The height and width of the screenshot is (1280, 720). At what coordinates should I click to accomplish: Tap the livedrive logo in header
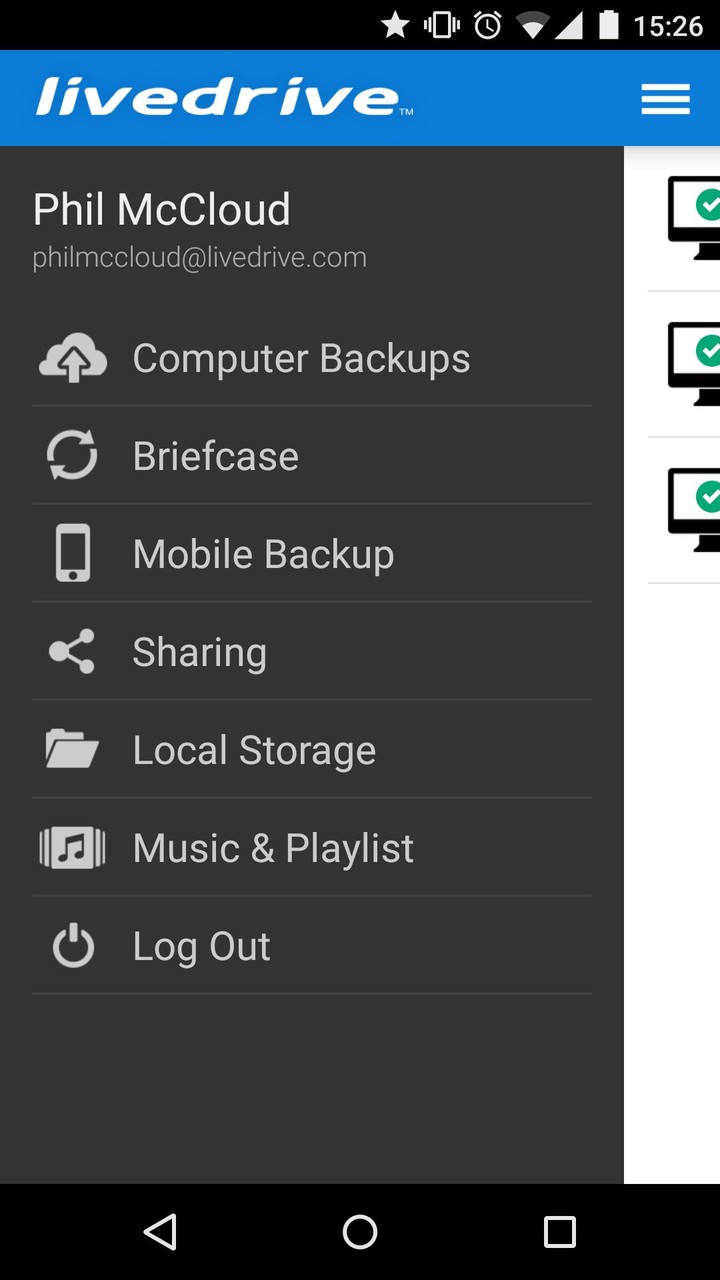click(x=224, y=98)
